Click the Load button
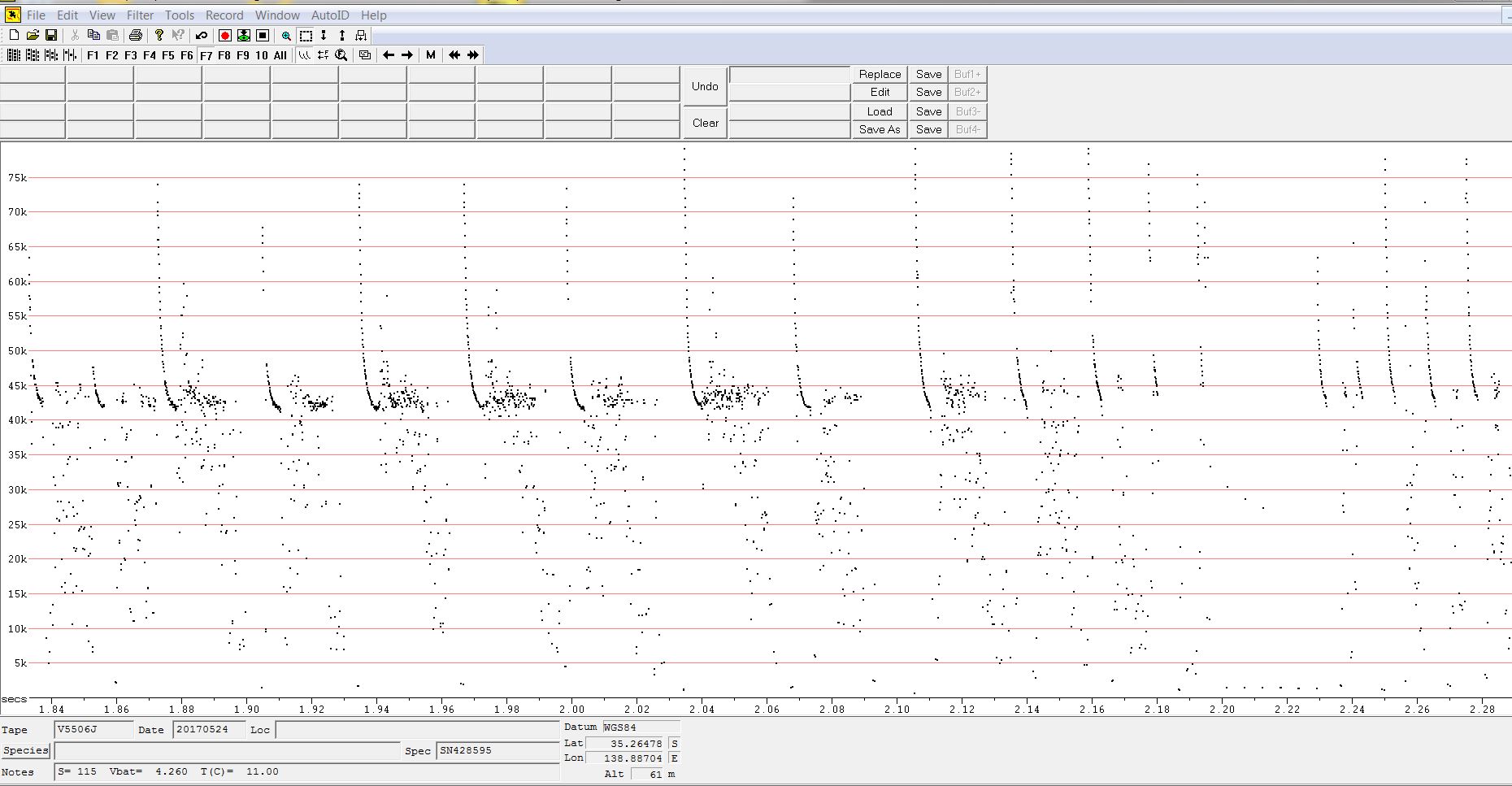The height and width of the screenshot is (786, 1512). click(880, 111)
